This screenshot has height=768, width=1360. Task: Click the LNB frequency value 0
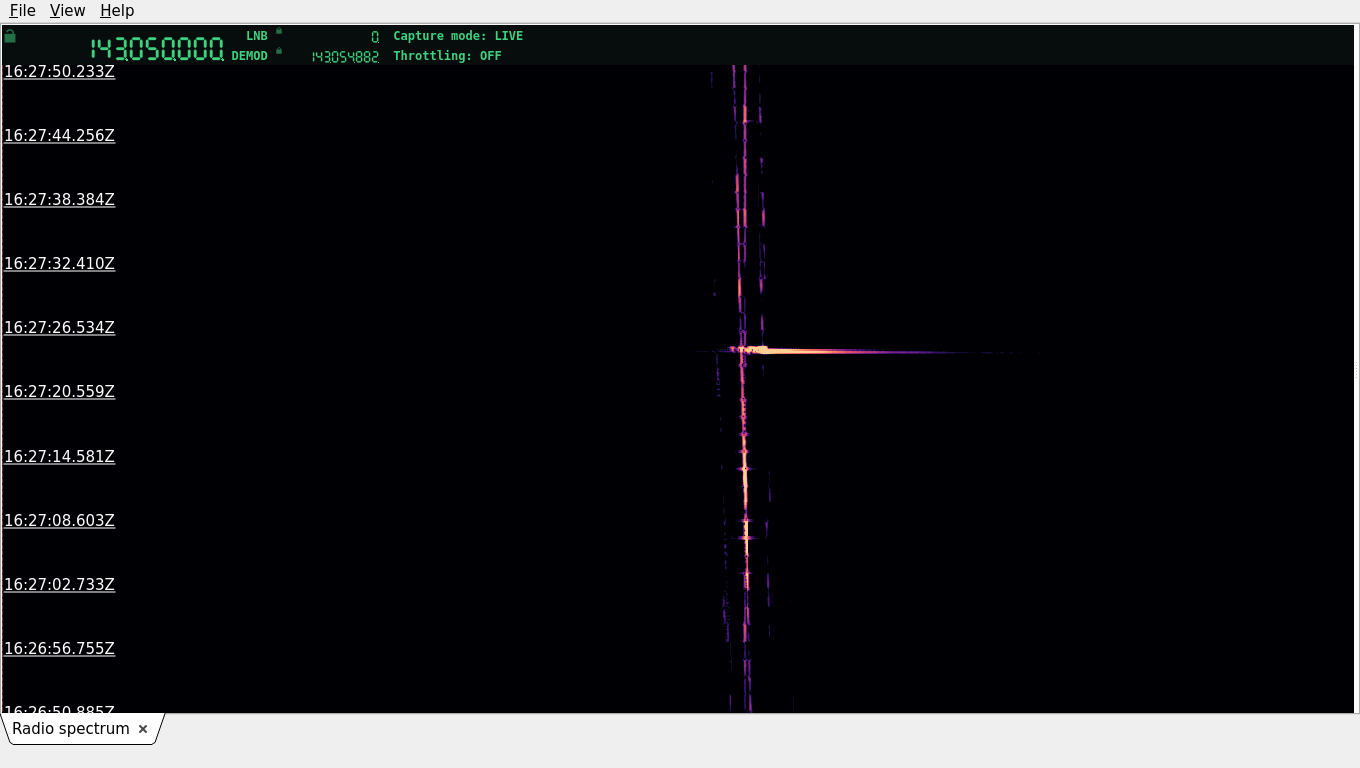click(x=375, y=37)
